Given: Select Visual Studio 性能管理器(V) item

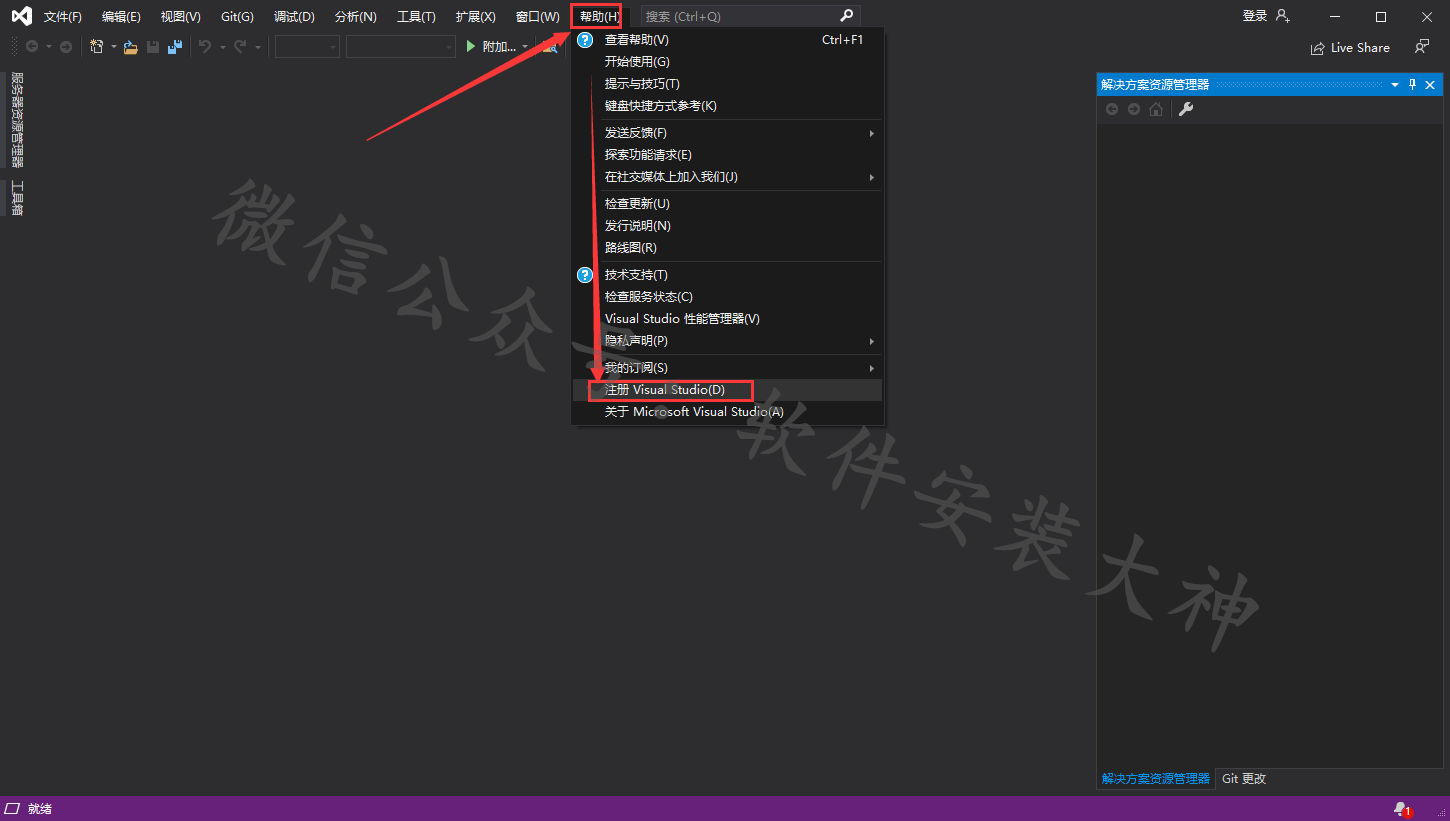Looking at the screenshot, I should 727,319.
